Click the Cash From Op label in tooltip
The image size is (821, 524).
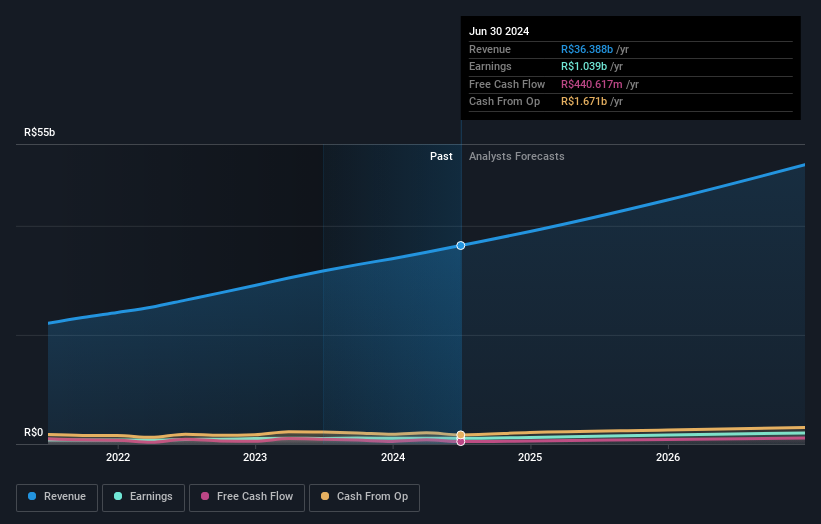504,102
